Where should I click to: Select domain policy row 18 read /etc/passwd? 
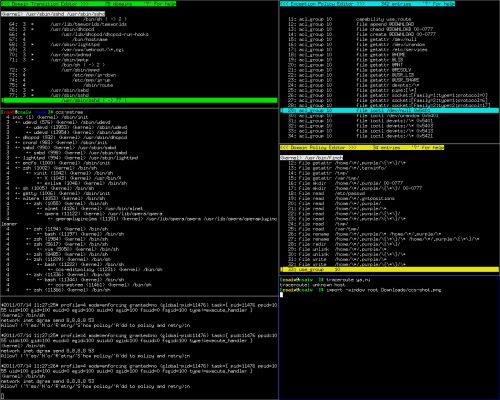click(x=326, y=193)
